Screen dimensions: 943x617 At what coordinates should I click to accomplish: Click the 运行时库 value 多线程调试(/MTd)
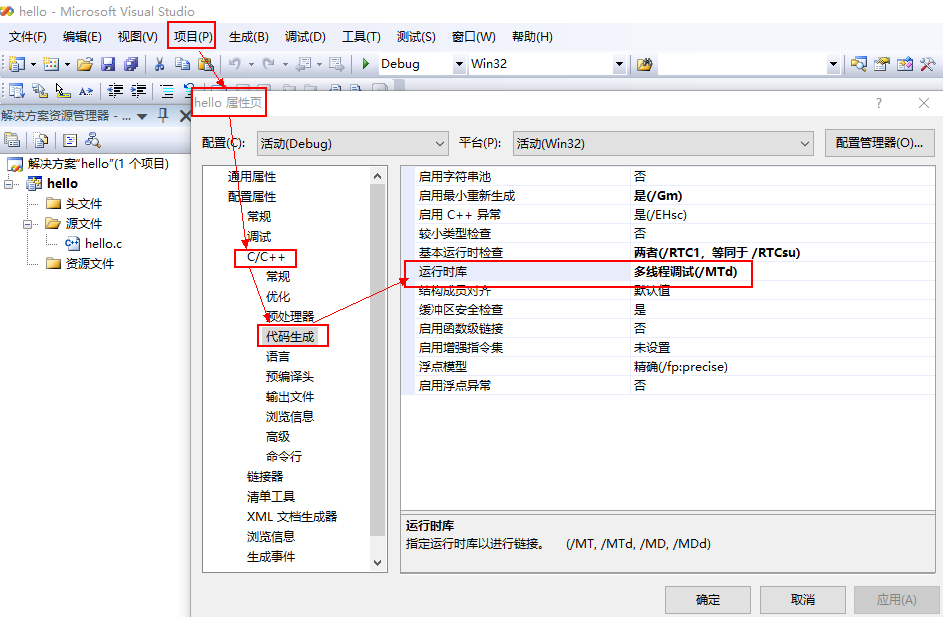coord(685,272)
